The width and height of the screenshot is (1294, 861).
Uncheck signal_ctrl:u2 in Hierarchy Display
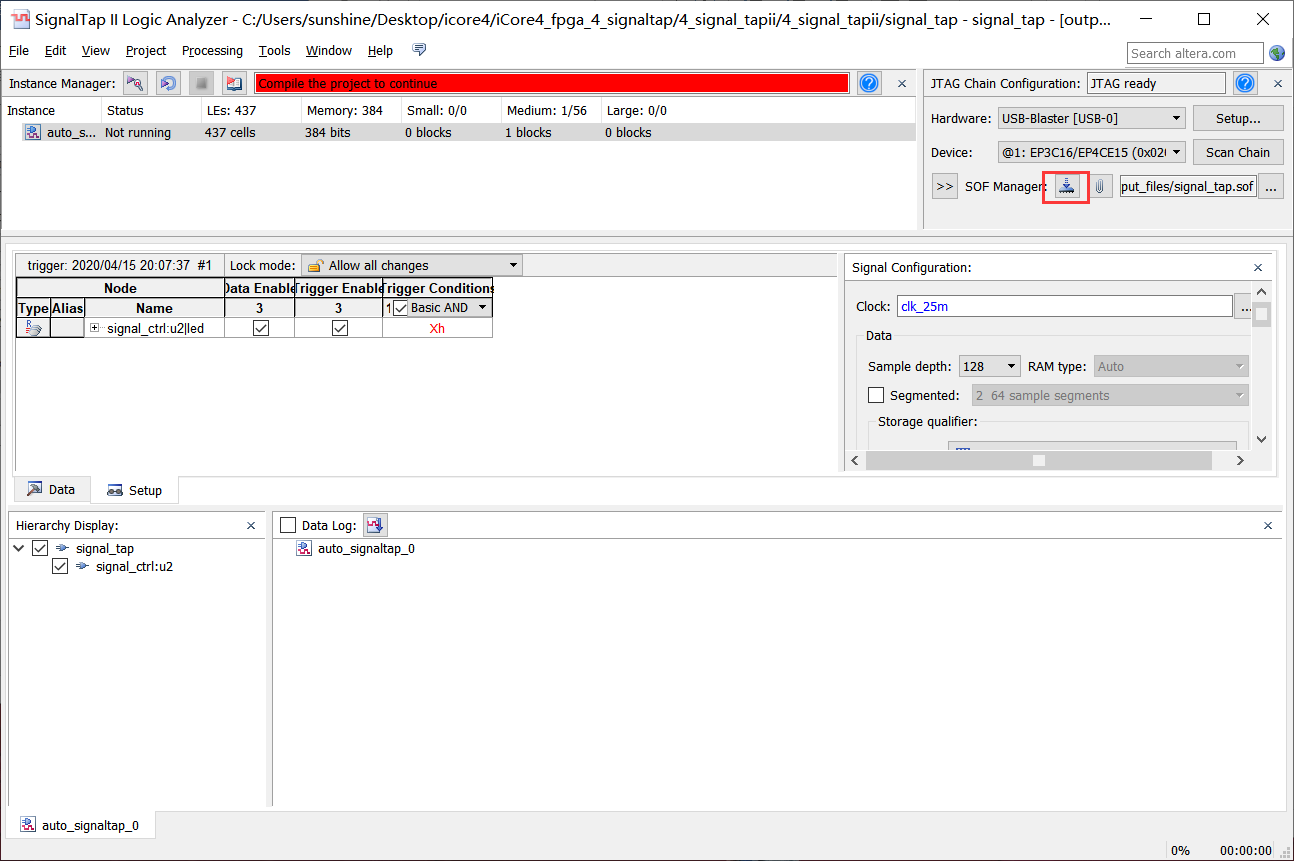[60, 567]
